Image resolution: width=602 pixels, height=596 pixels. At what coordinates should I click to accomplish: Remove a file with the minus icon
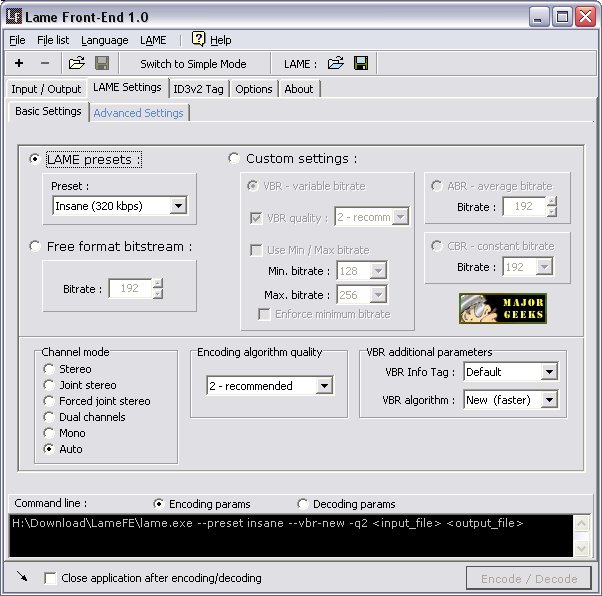(x=45, y=63)
